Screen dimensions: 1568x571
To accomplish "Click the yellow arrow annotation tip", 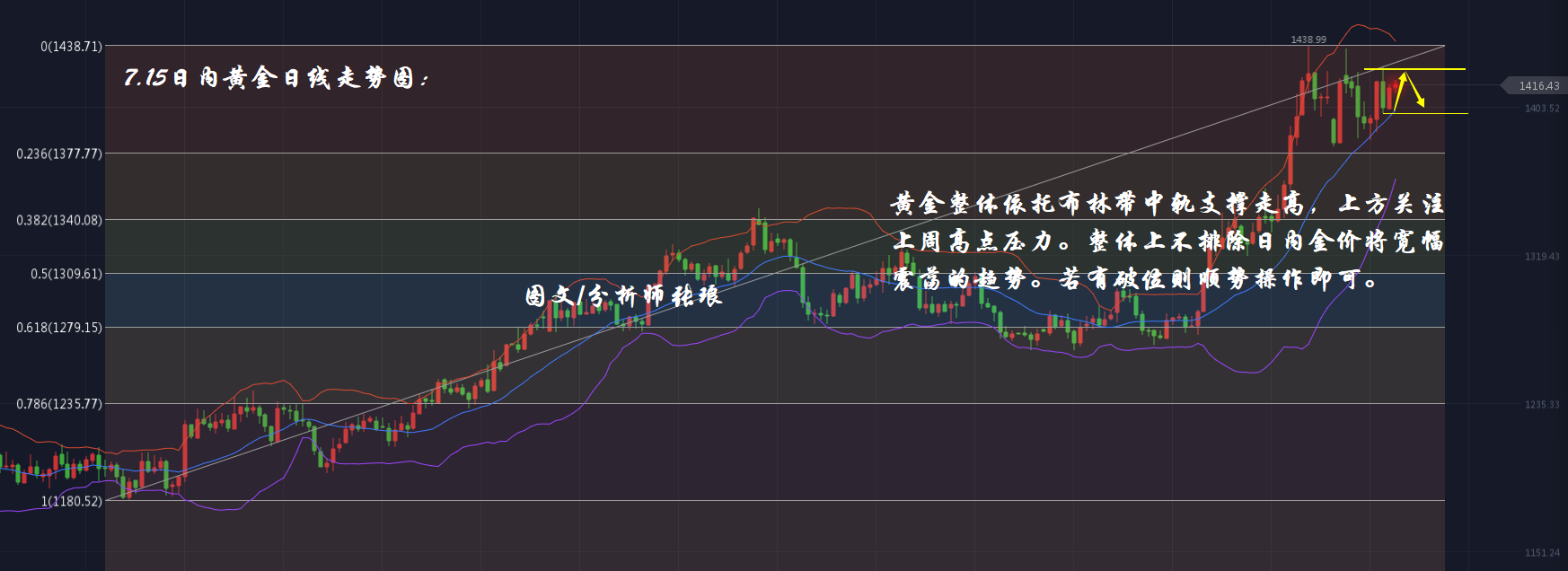I will (x=1422, y=104).
